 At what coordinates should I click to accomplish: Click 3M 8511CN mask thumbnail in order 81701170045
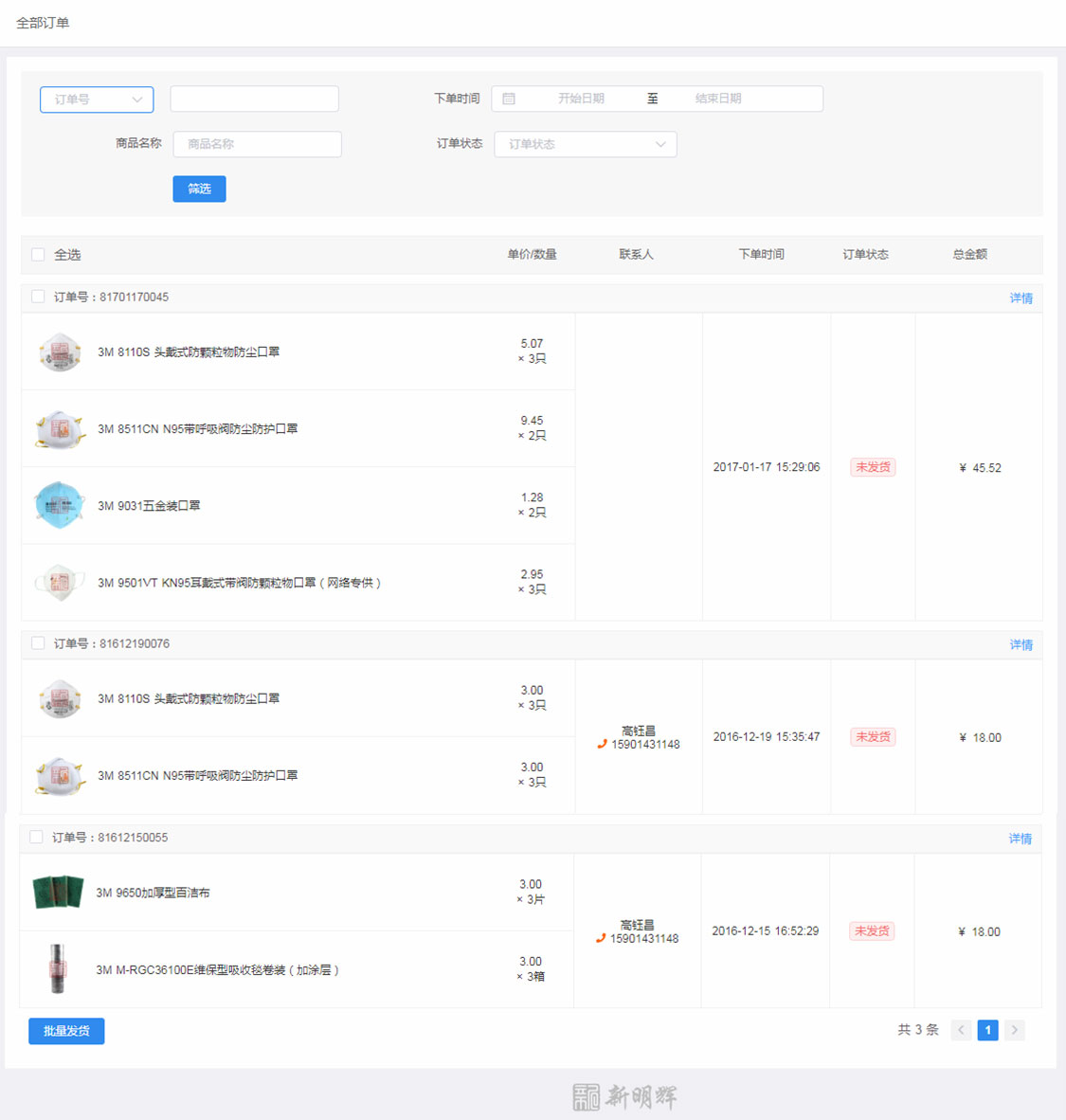click(60, 429)
